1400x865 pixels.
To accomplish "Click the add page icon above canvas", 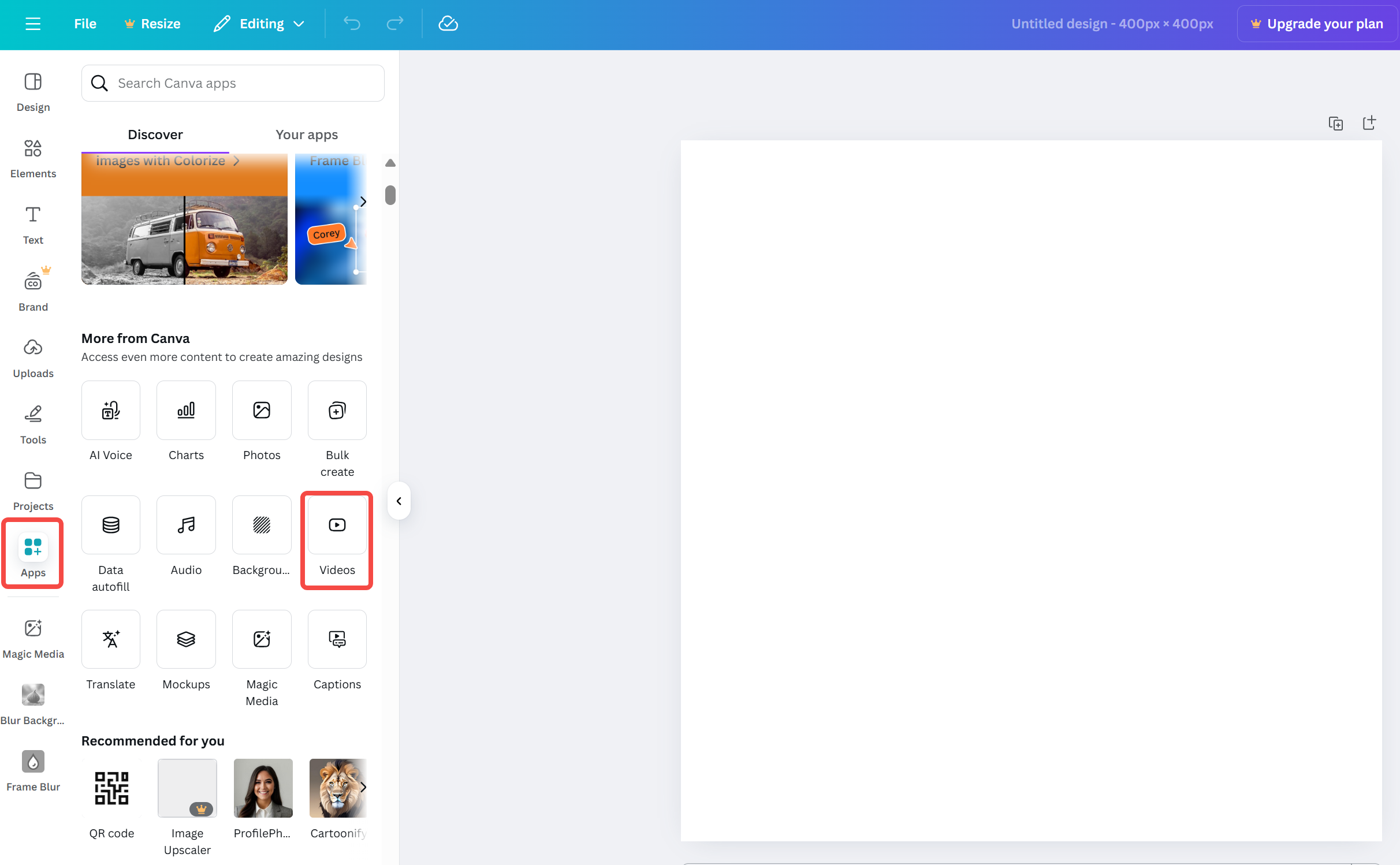I will pos(1369,123).
